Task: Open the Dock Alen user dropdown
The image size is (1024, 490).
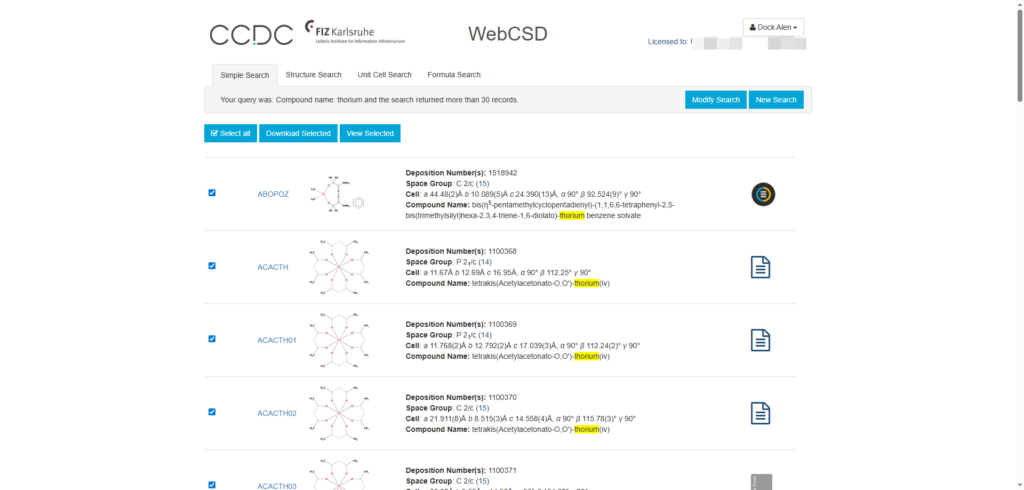Action: click(x=773, y=27)
